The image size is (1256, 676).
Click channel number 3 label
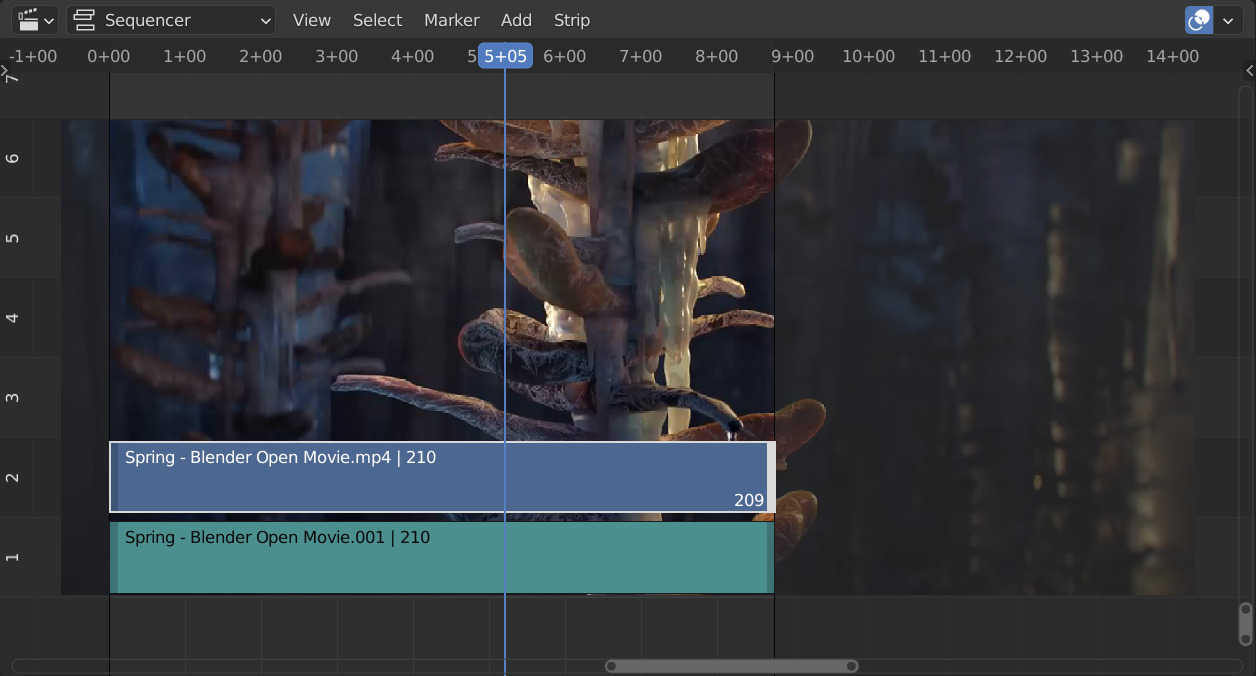point(13,398)
